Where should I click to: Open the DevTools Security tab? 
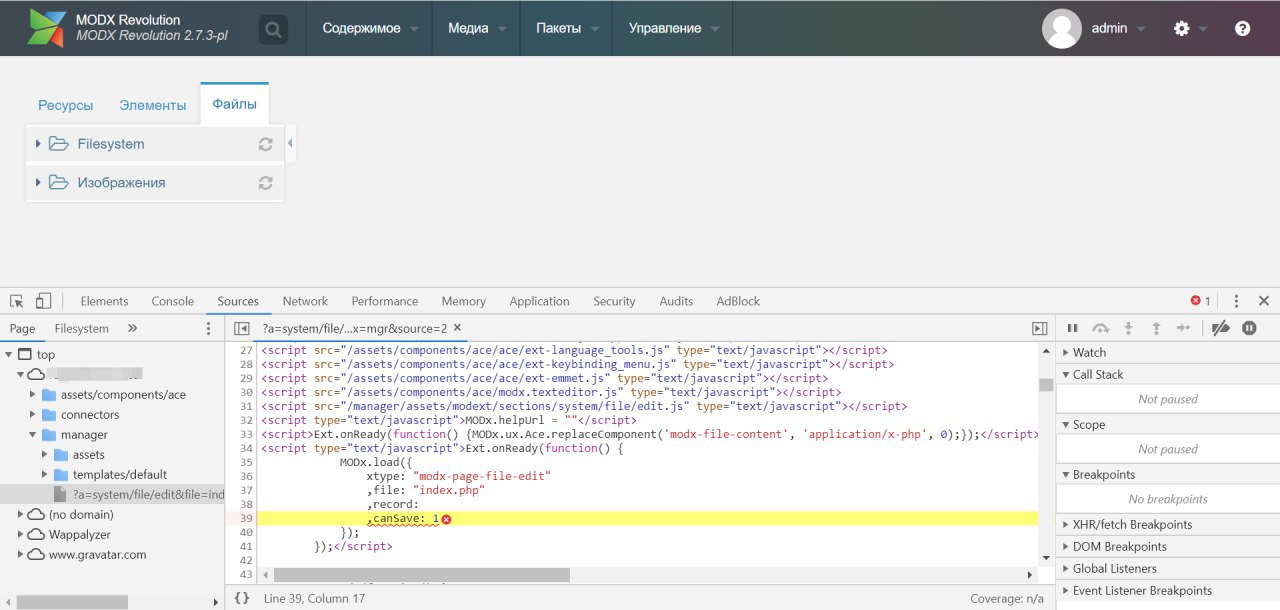click(x=614, y=301)
